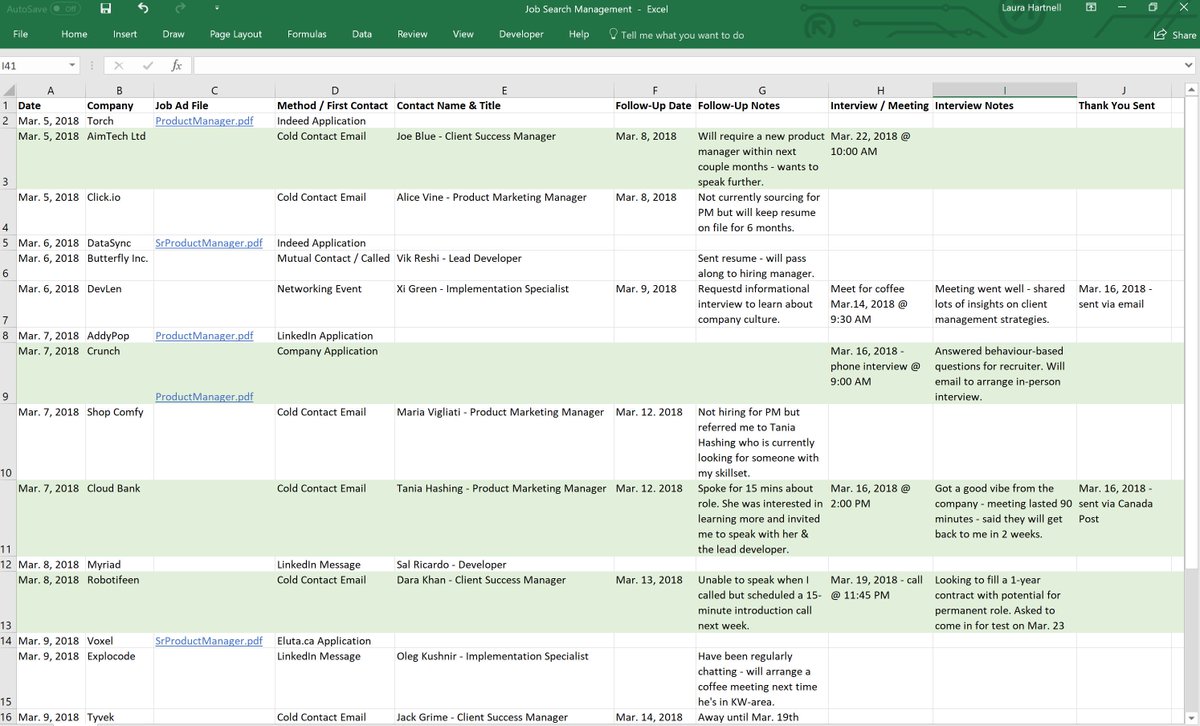Toggle the AutoSave switch
1200x726 pixels.
pos(66,9)
